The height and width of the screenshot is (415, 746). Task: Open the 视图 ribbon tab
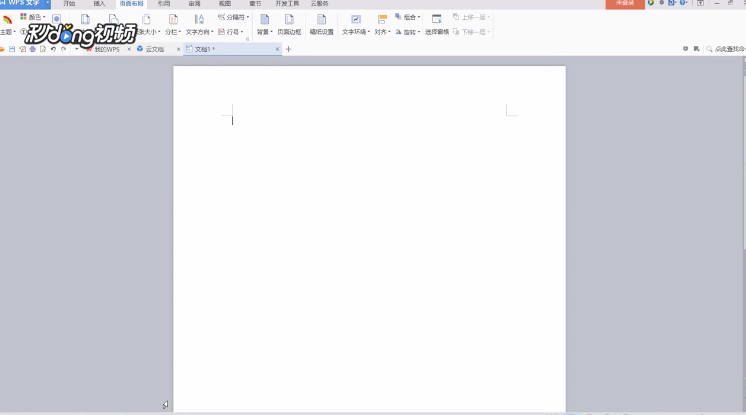pos(225,4)
